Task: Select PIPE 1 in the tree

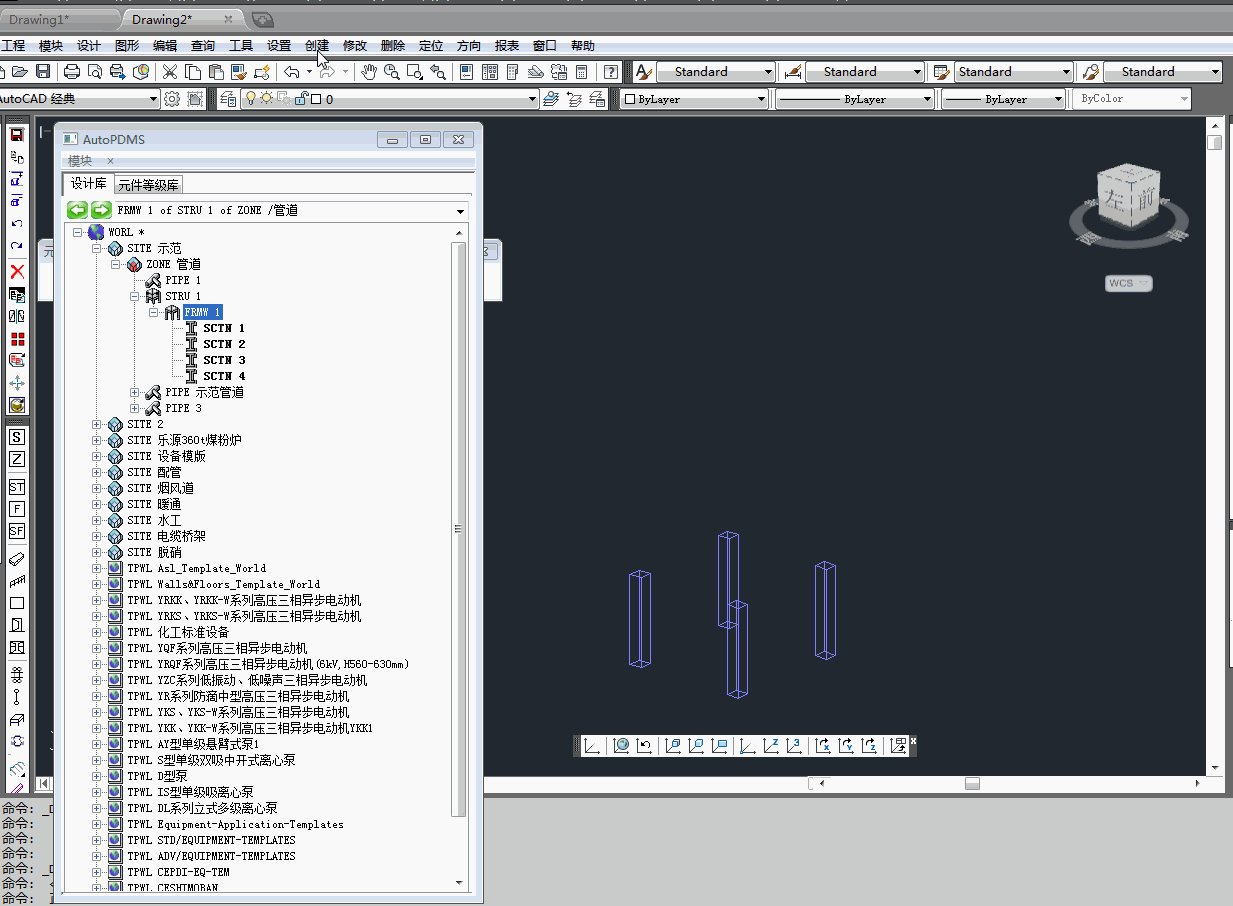Action: pos(183,280)
